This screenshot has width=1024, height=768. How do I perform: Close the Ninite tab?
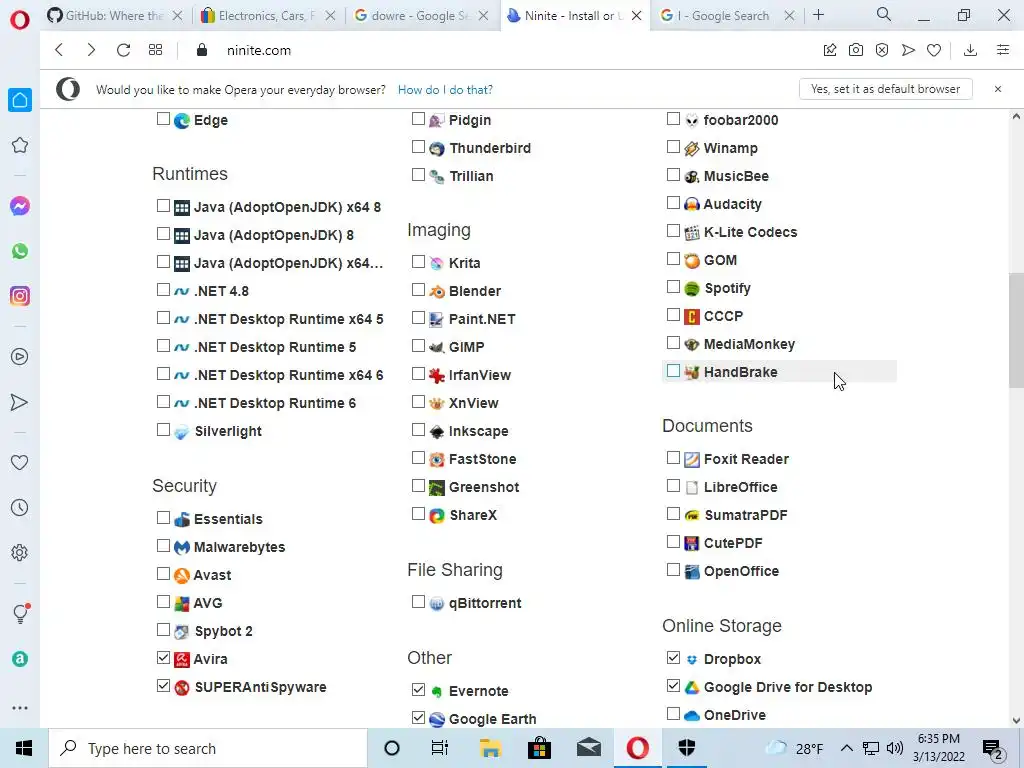pos(637,16)
